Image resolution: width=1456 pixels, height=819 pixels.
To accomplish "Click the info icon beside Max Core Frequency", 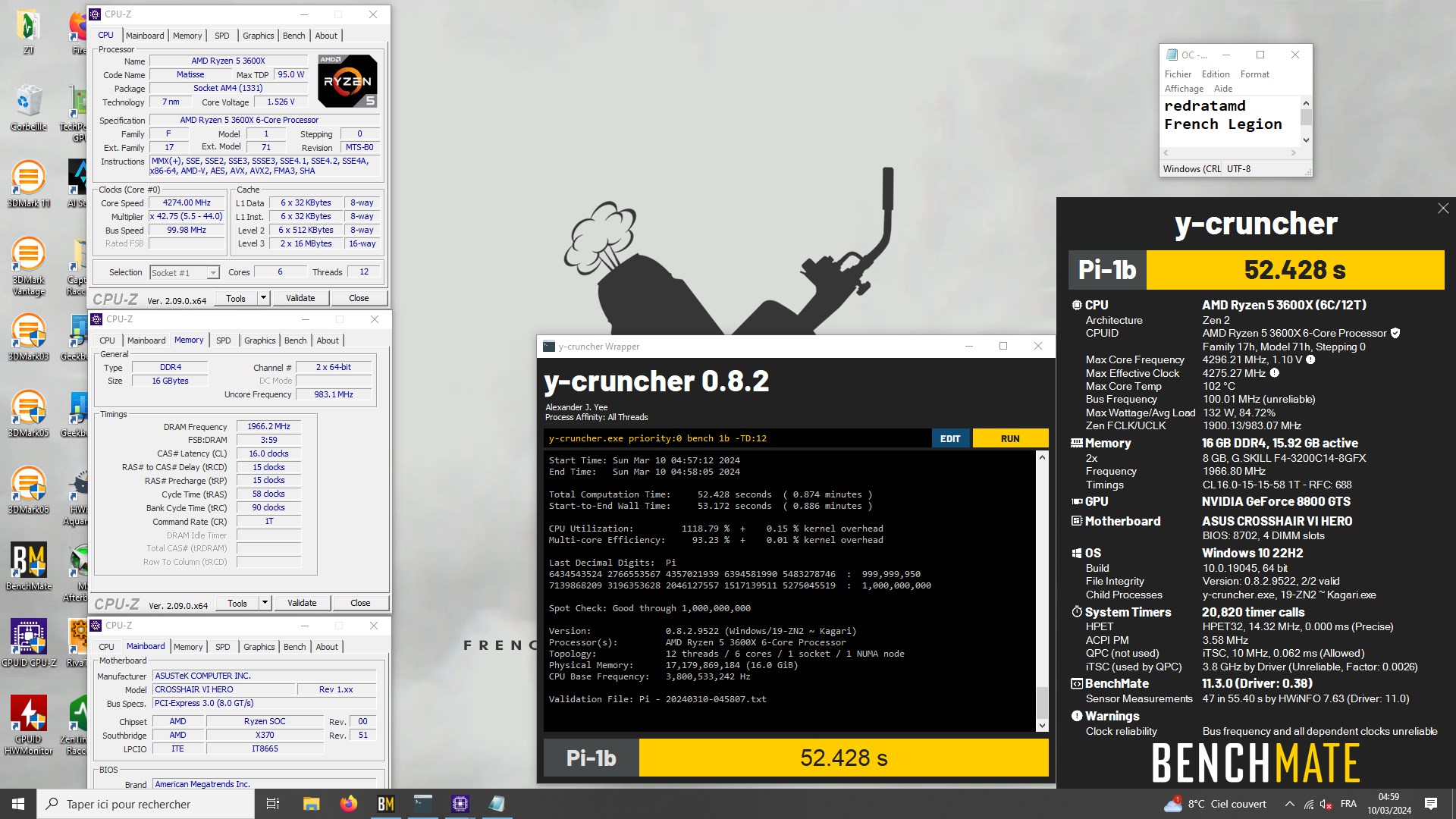I will (1310, 360).
